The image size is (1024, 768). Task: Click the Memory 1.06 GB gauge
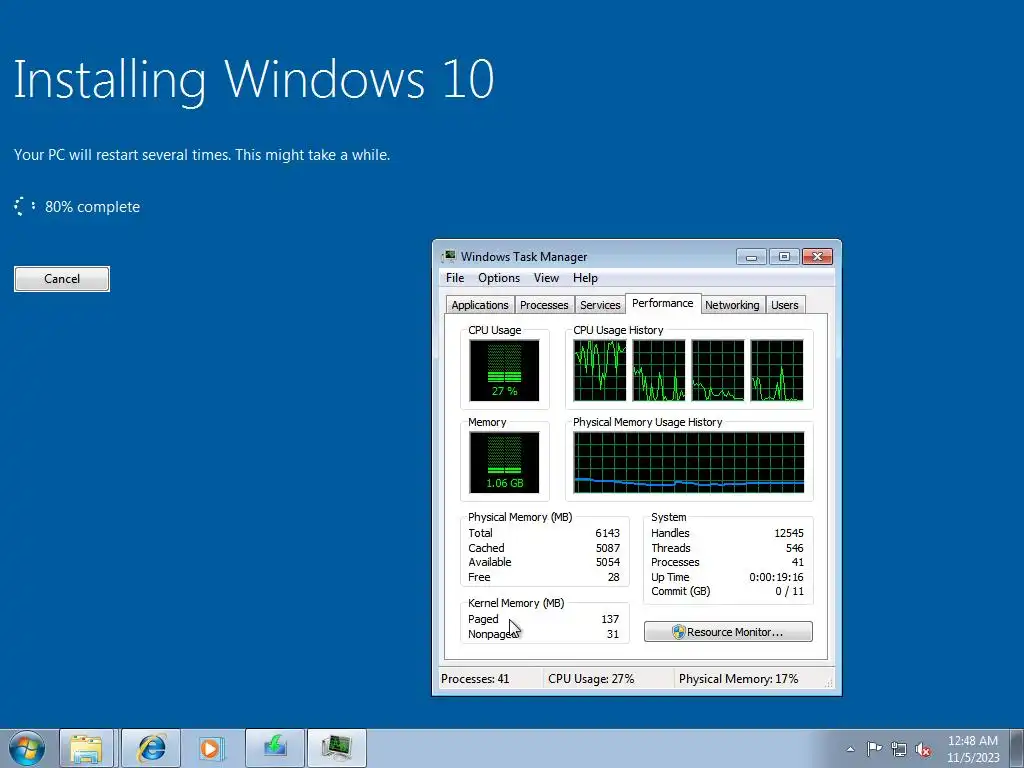[504, 462]
